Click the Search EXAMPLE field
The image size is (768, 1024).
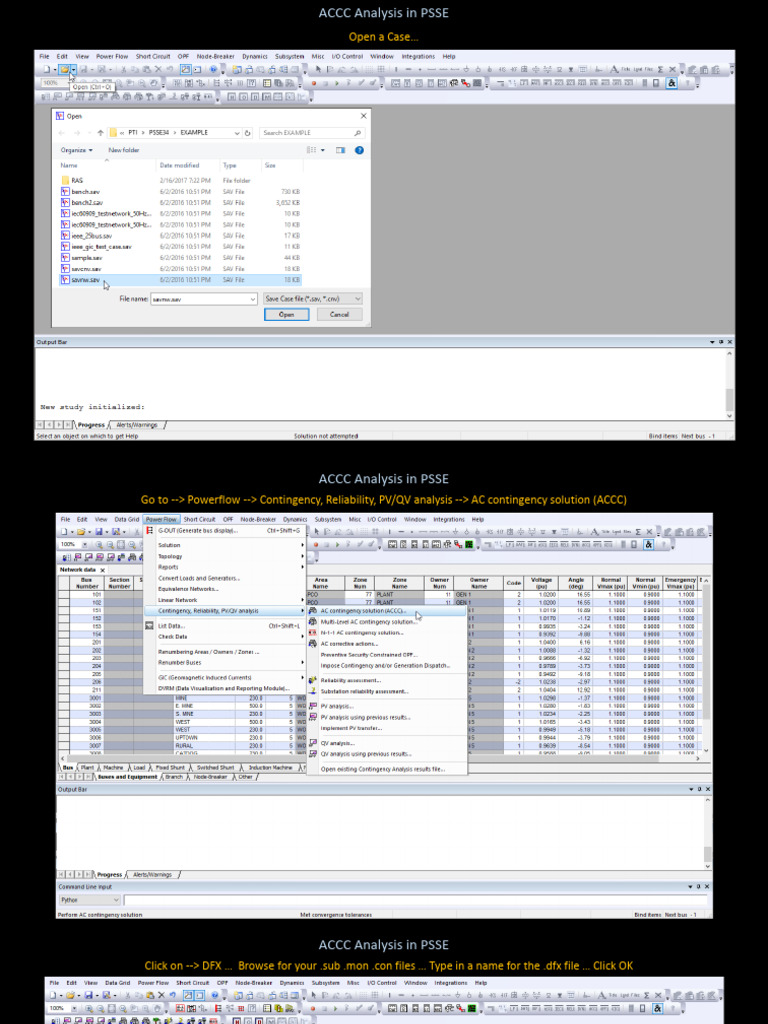(x=312, y=133)
